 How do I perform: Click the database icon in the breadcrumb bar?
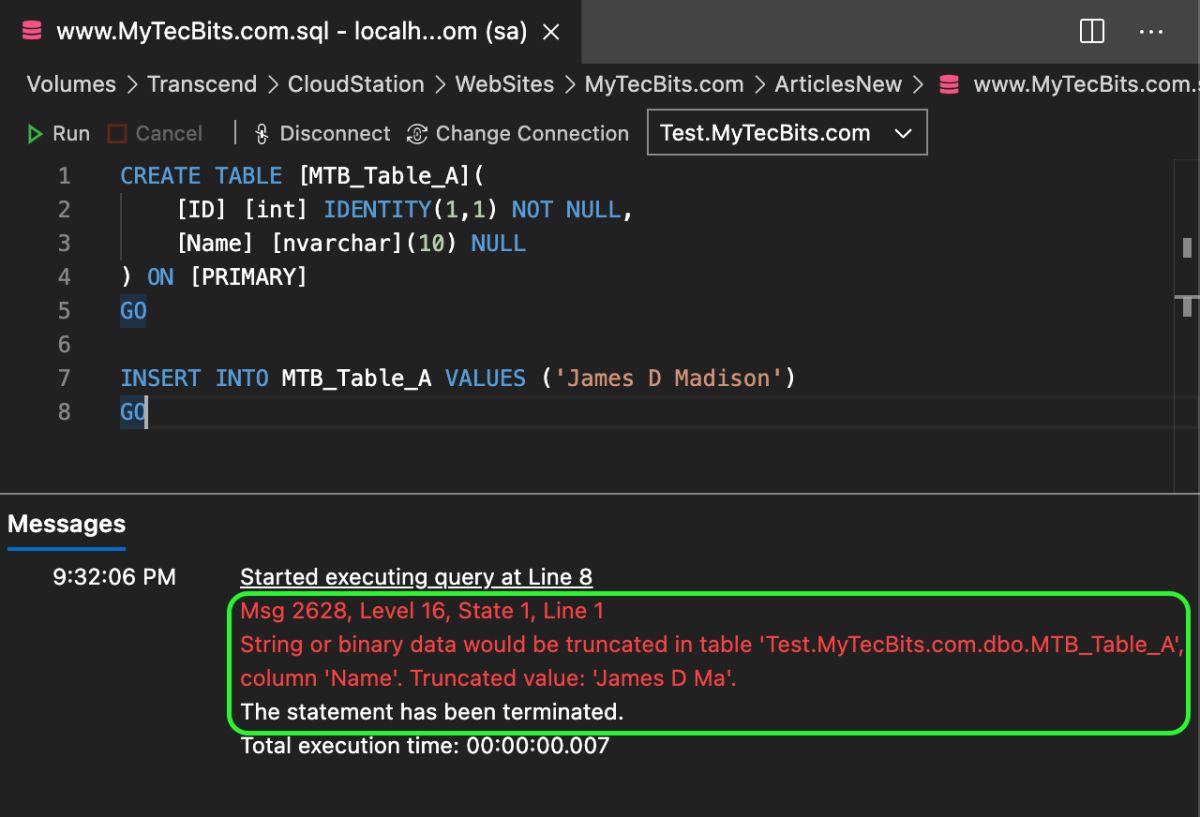948,84
